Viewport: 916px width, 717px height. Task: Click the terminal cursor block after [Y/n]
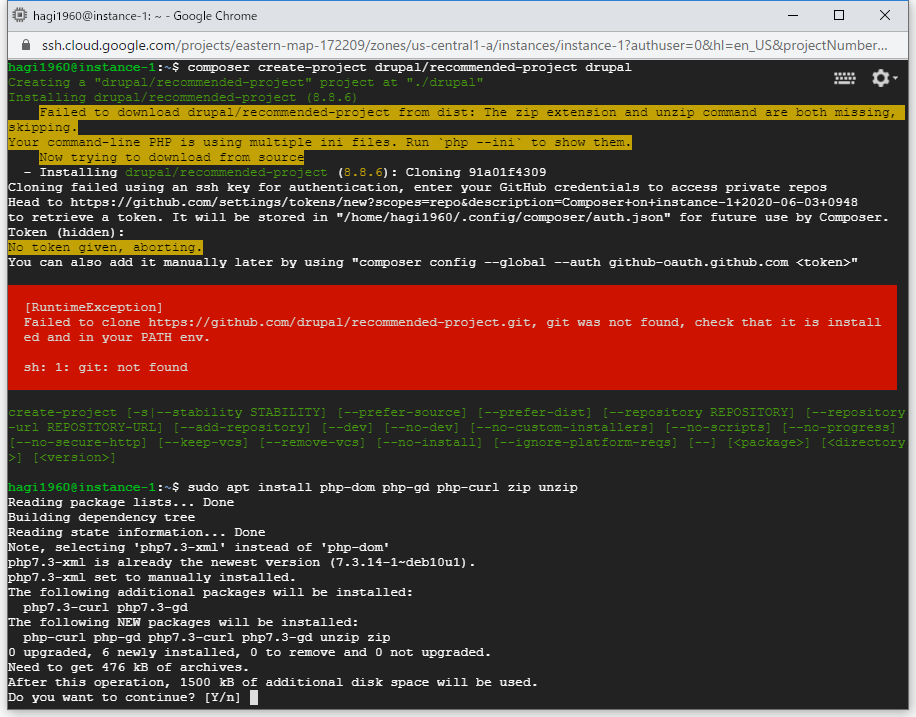pyautogui.click(x=254, y=698)
